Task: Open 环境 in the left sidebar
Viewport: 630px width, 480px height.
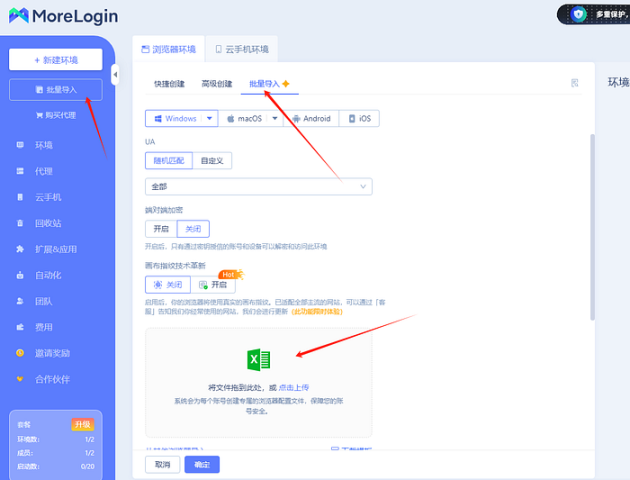Action: (x=43, y=145)
